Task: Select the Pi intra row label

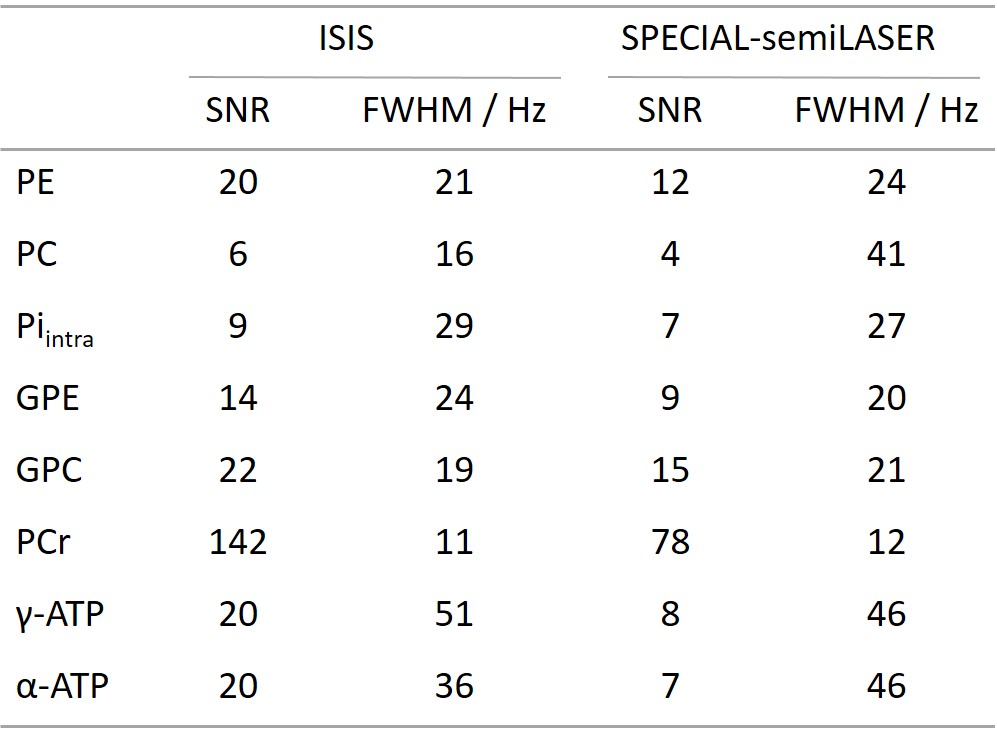Action: coord(55,328)
